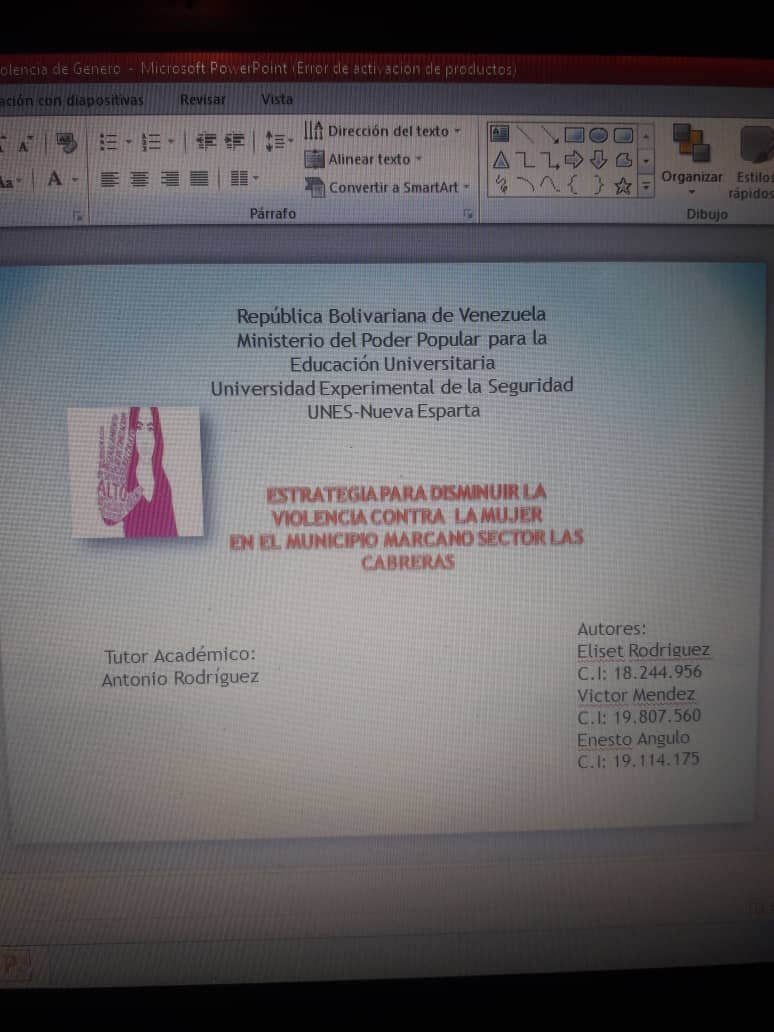Open the Fuente group dialog launcher

coord(78,216)
